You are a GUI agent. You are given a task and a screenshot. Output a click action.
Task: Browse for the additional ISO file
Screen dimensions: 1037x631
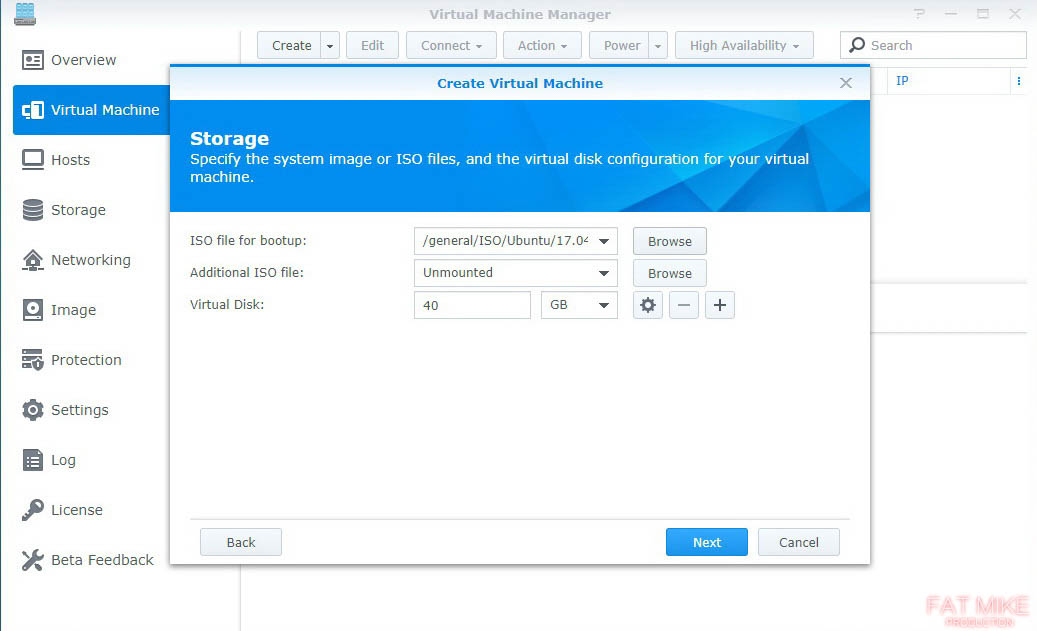(669, 273)
